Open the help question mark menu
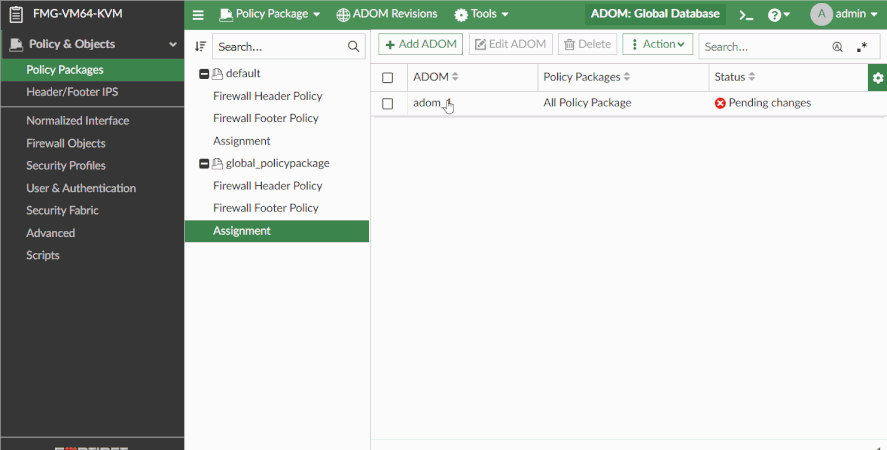Image resolution: width=887 pixels, height=450 pixels. tap(778, 15)
